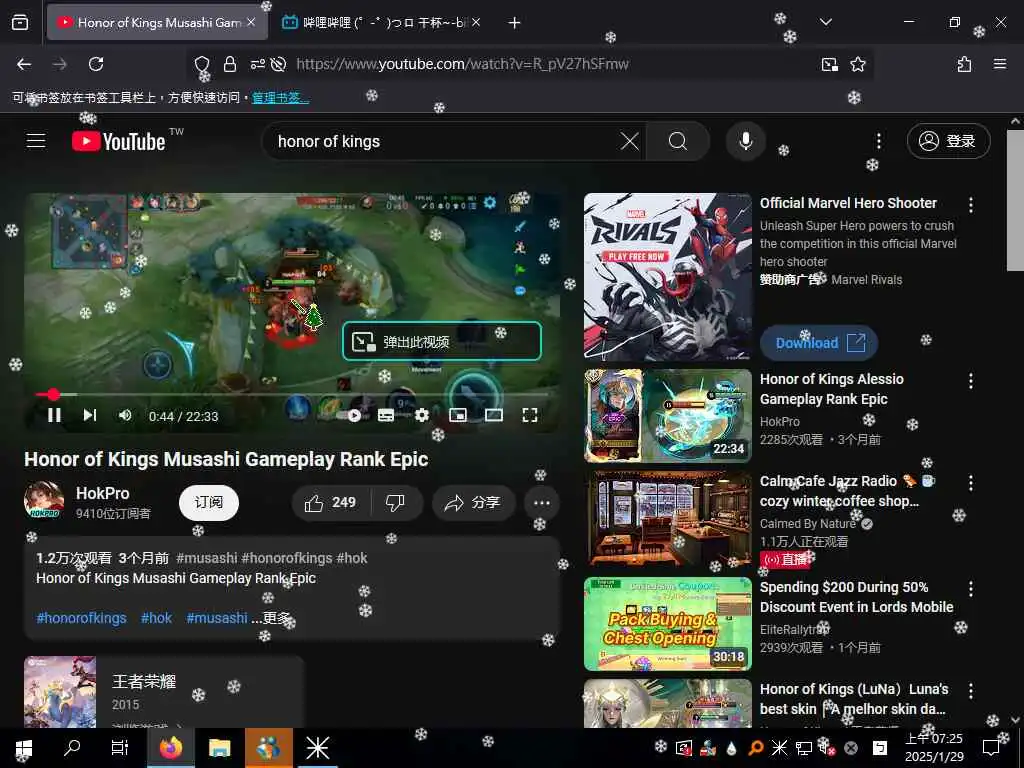This screenshot has height=768, width=1024.
Task: Reload the current page
Action: coord(96,64)
